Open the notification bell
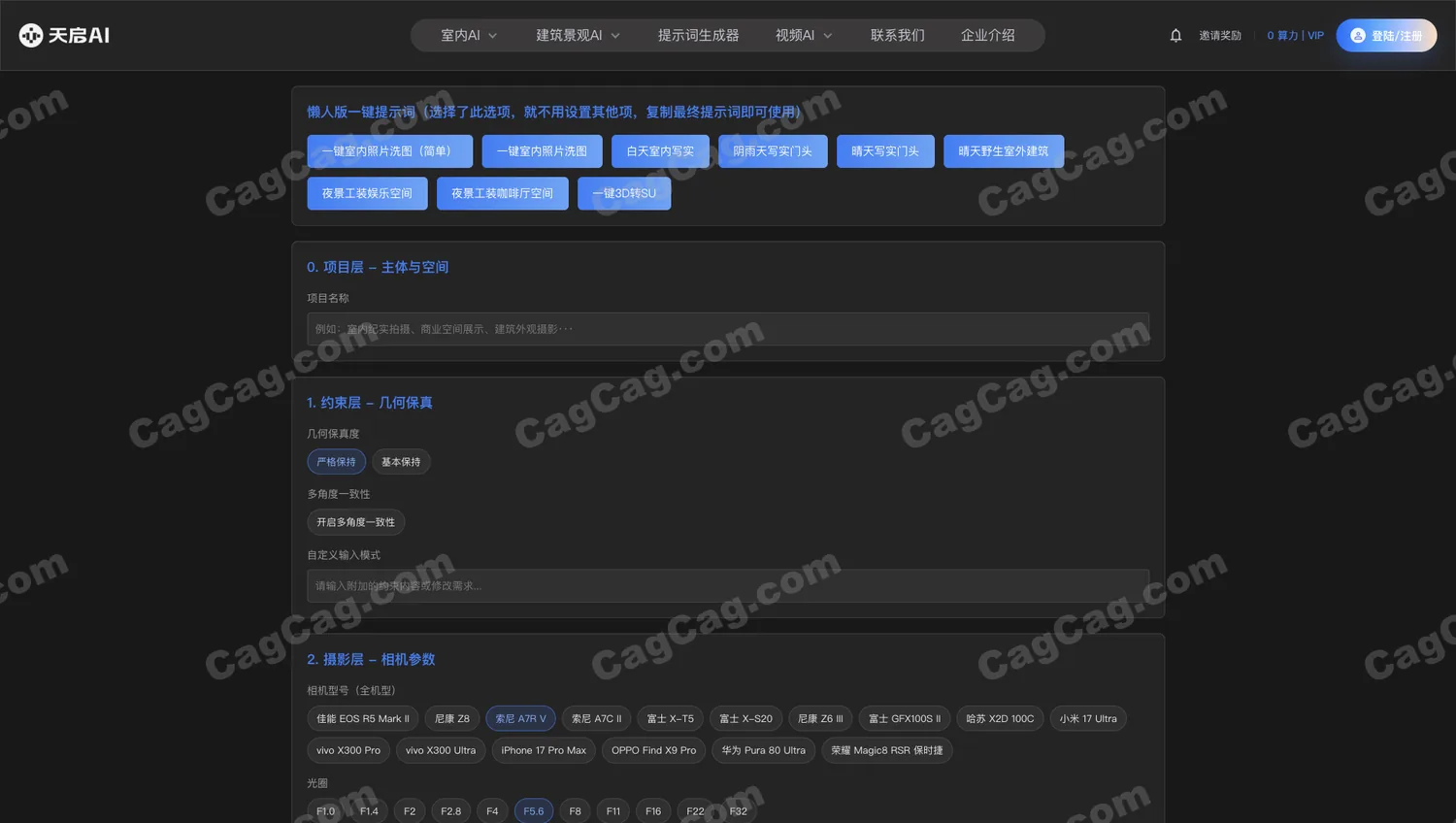 click(x=1175, y=35)
